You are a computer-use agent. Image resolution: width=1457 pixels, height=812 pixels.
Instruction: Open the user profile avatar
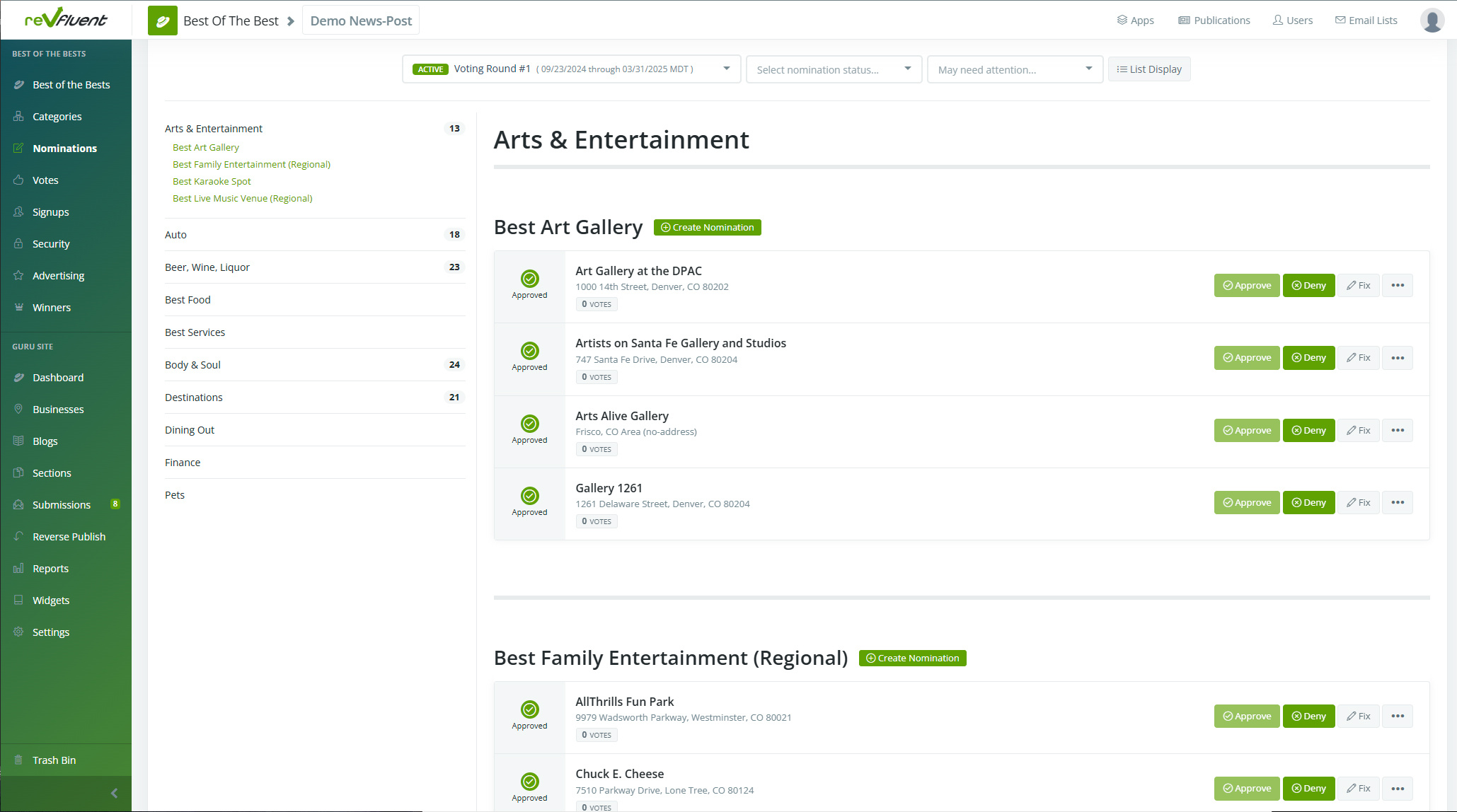coord(1432,21)
